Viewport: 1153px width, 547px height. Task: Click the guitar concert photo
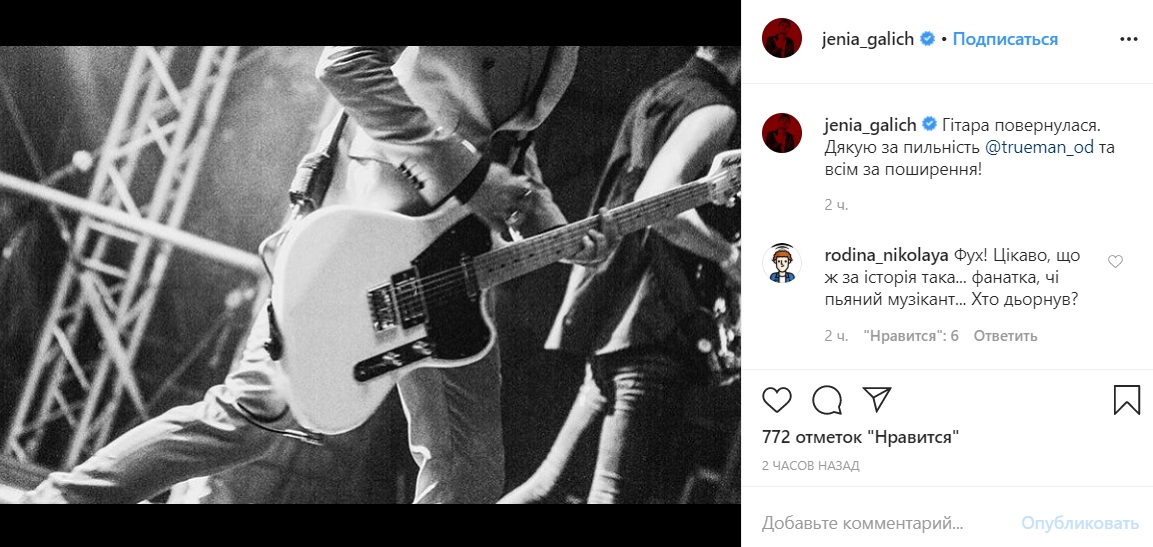click(x=370, y=274)
